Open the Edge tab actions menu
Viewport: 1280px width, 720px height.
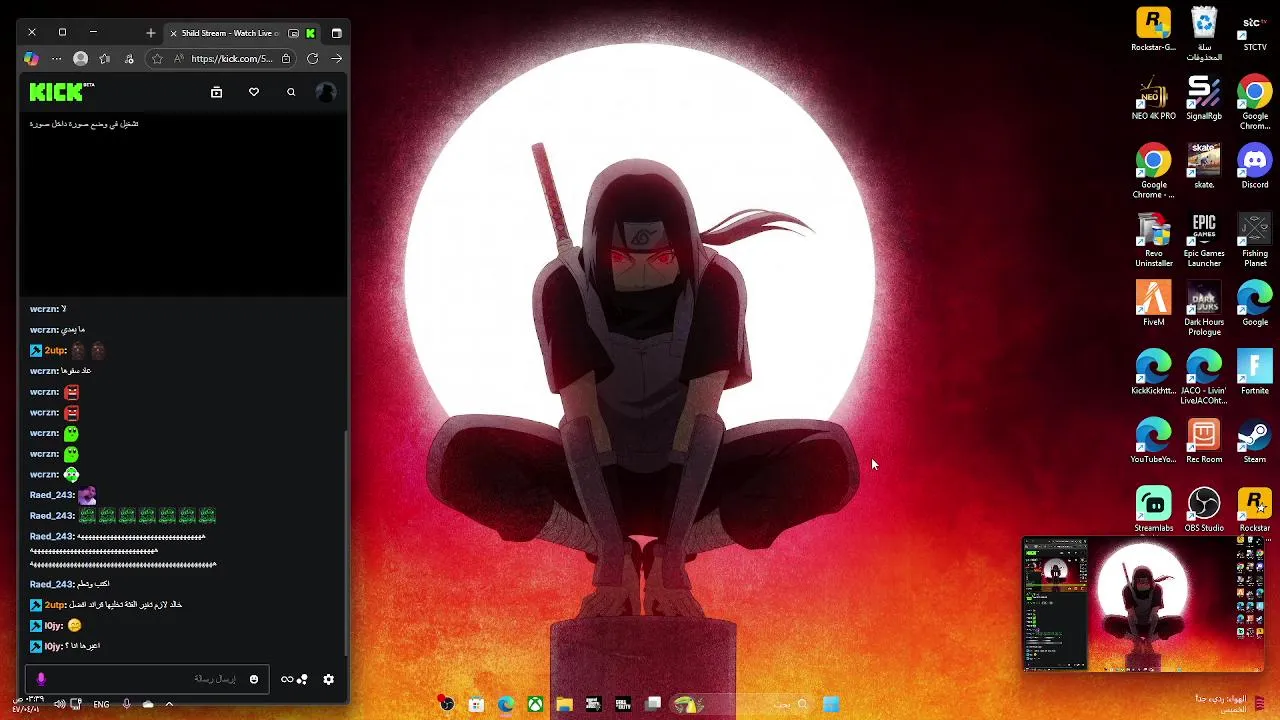pyautogui.click(x=337, y=33)
